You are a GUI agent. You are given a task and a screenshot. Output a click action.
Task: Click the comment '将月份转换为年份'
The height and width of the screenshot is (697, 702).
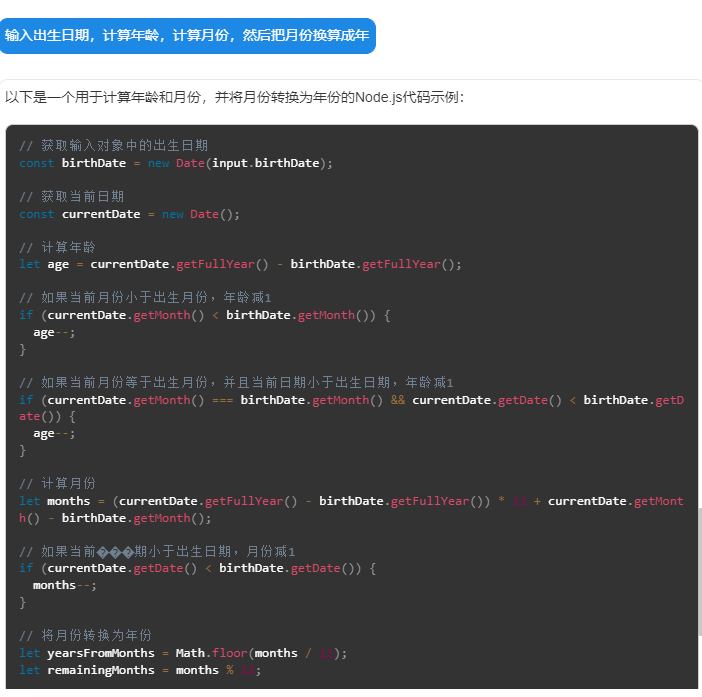point(86,636)
